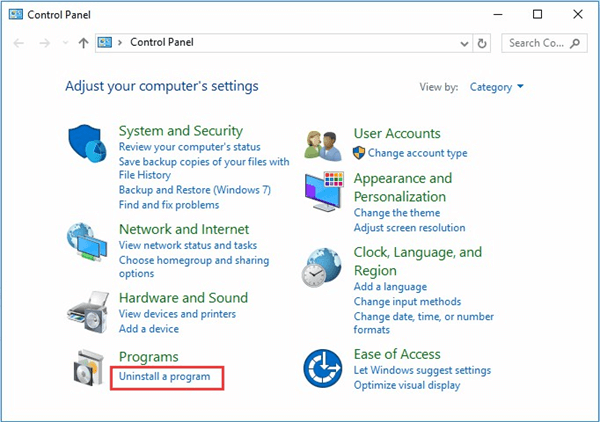The width and height of the screenshot is (600, 422).
Task: Open View network status and tasks
Action: click(188, 245)
